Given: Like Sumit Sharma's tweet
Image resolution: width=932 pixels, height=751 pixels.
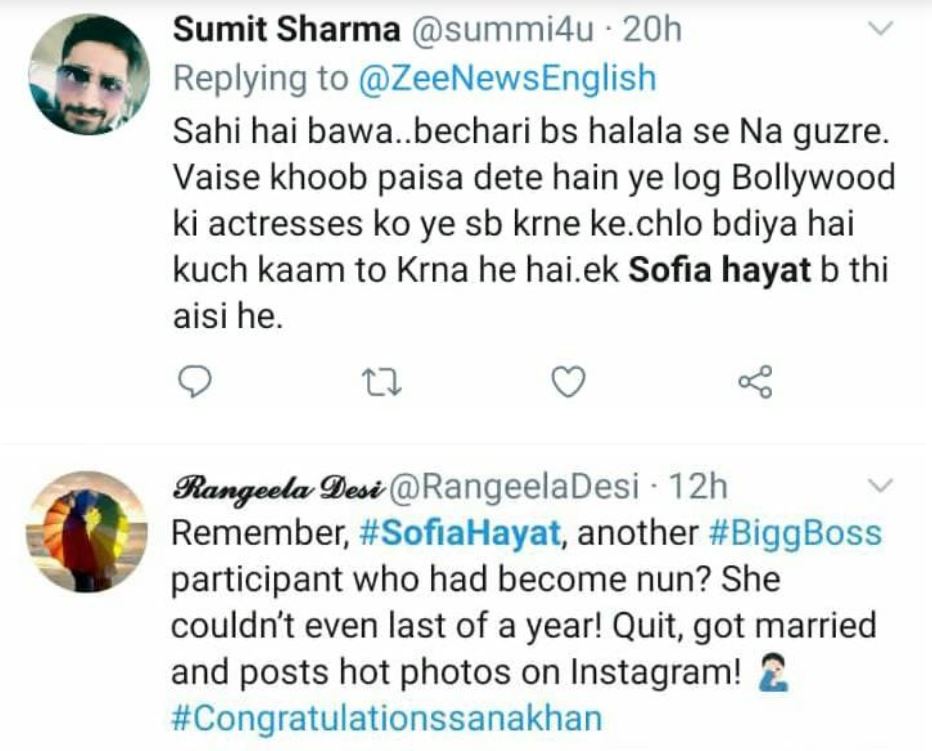Looking at the screenshot, I should coord(569,381).
